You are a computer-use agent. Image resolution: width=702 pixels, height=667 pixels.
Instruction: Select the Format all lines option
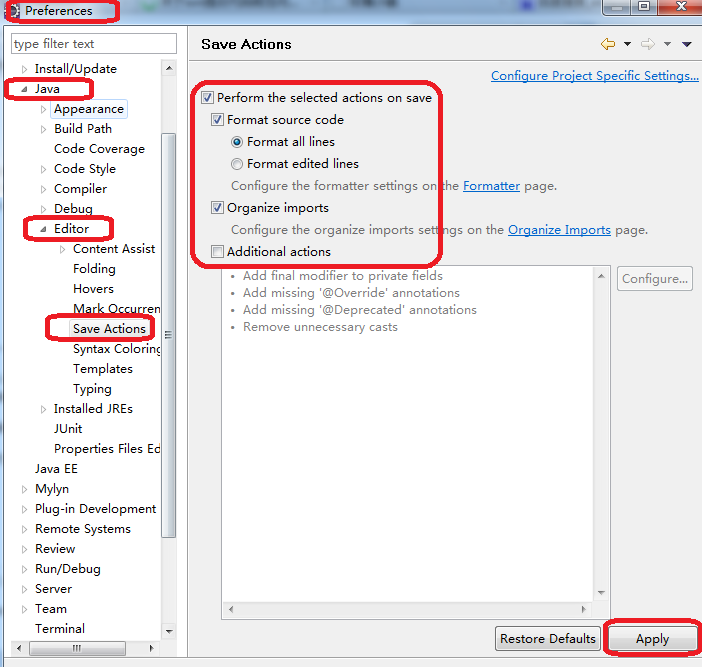(237, 142)
